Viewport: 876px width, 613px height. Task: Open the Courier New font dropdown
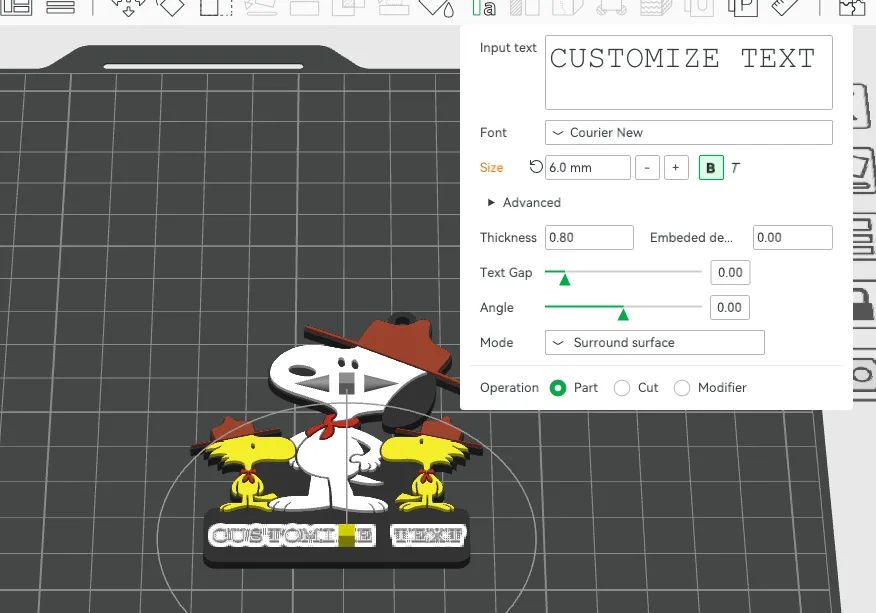tap(688, 132)
